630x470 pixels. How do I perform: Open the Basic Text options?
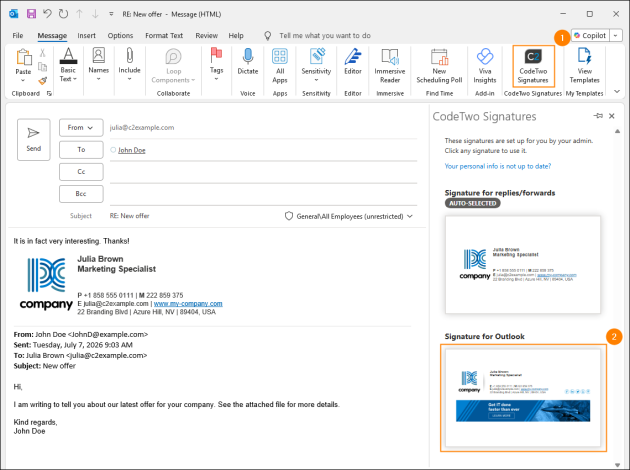(68, 65)
